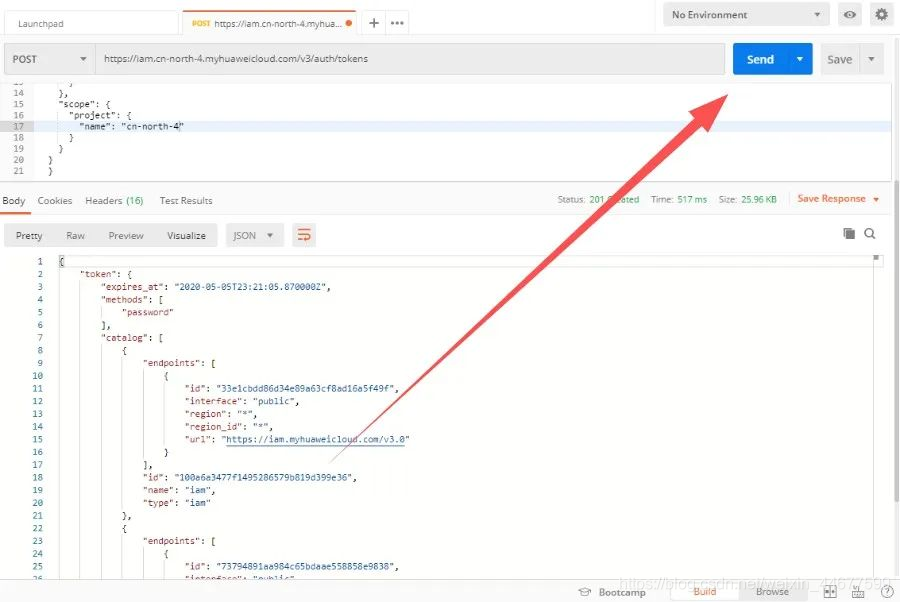Click the "region_id" line in response
The image size is (900, 602).
tap(228, 426)
